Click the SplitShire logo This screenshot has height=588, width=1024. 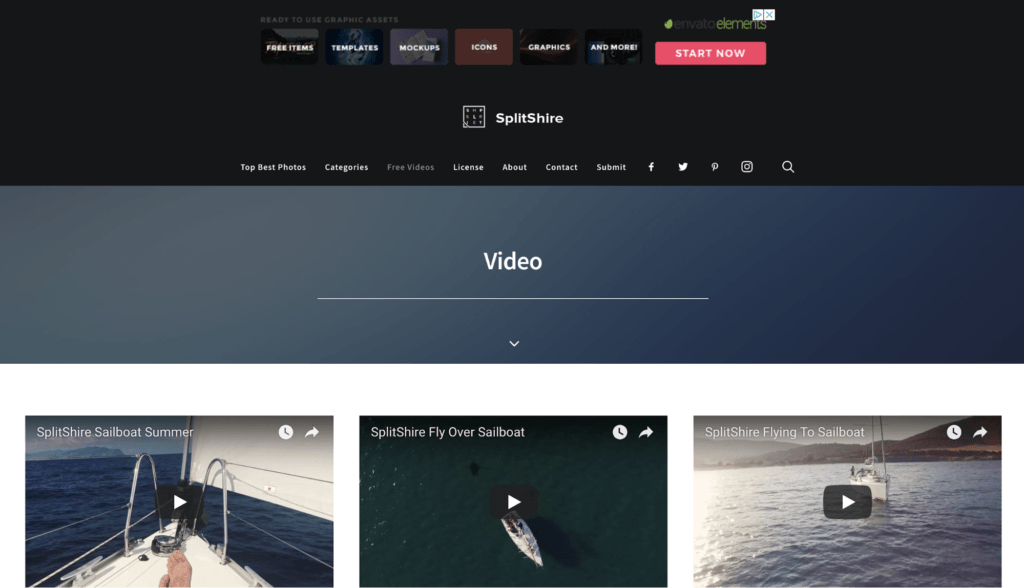(513, 118)
